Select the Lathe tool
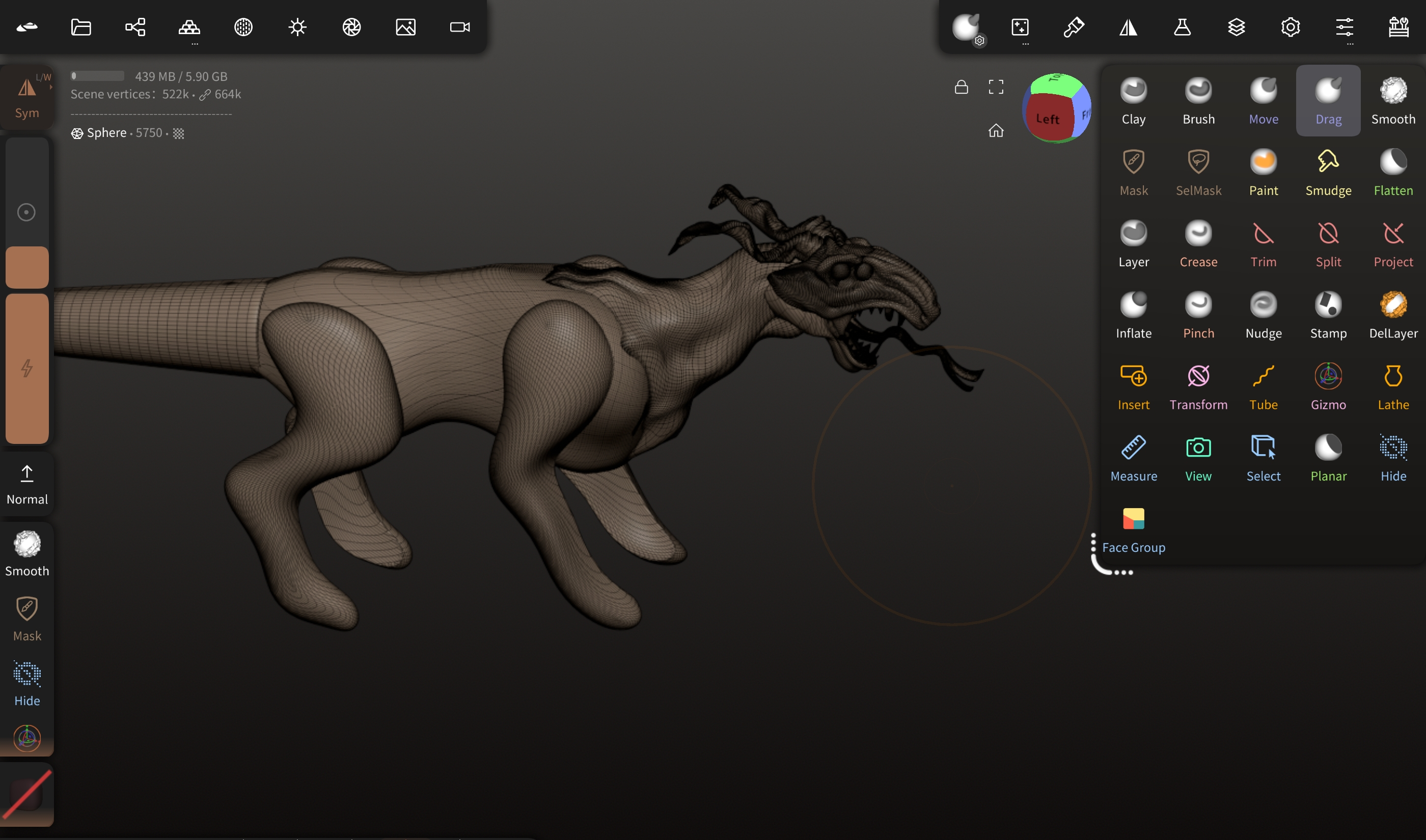Image resolution: width=1426 pixels, height=840 pixels. coord(1392,386)
